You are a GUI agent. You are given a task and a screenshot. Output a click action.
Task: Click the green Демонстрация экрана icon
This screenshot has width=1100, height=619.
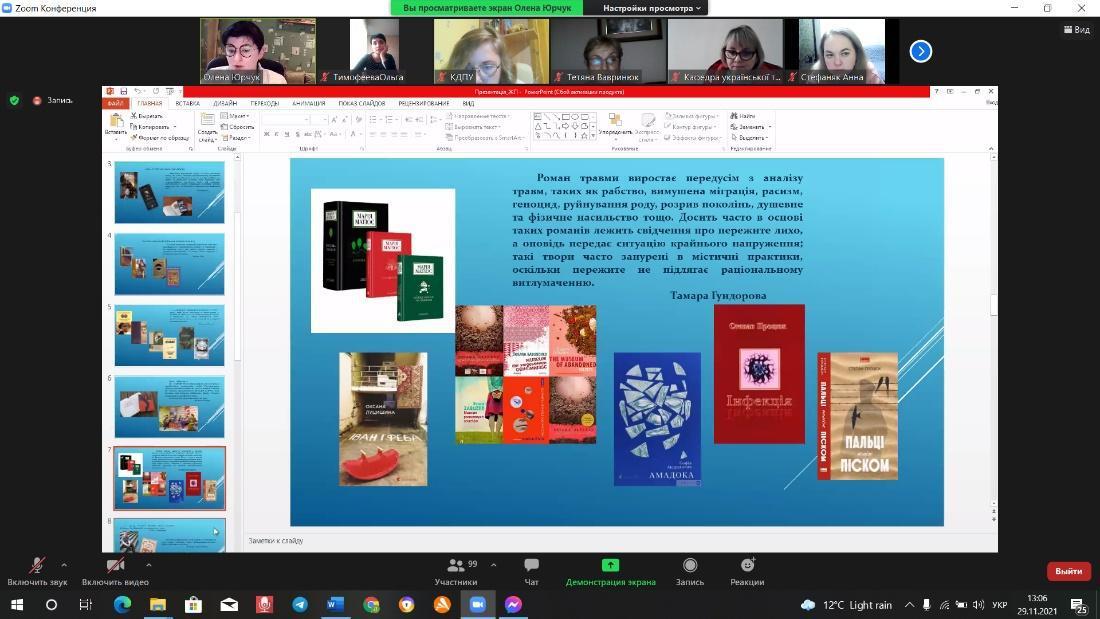coord(610,566)
